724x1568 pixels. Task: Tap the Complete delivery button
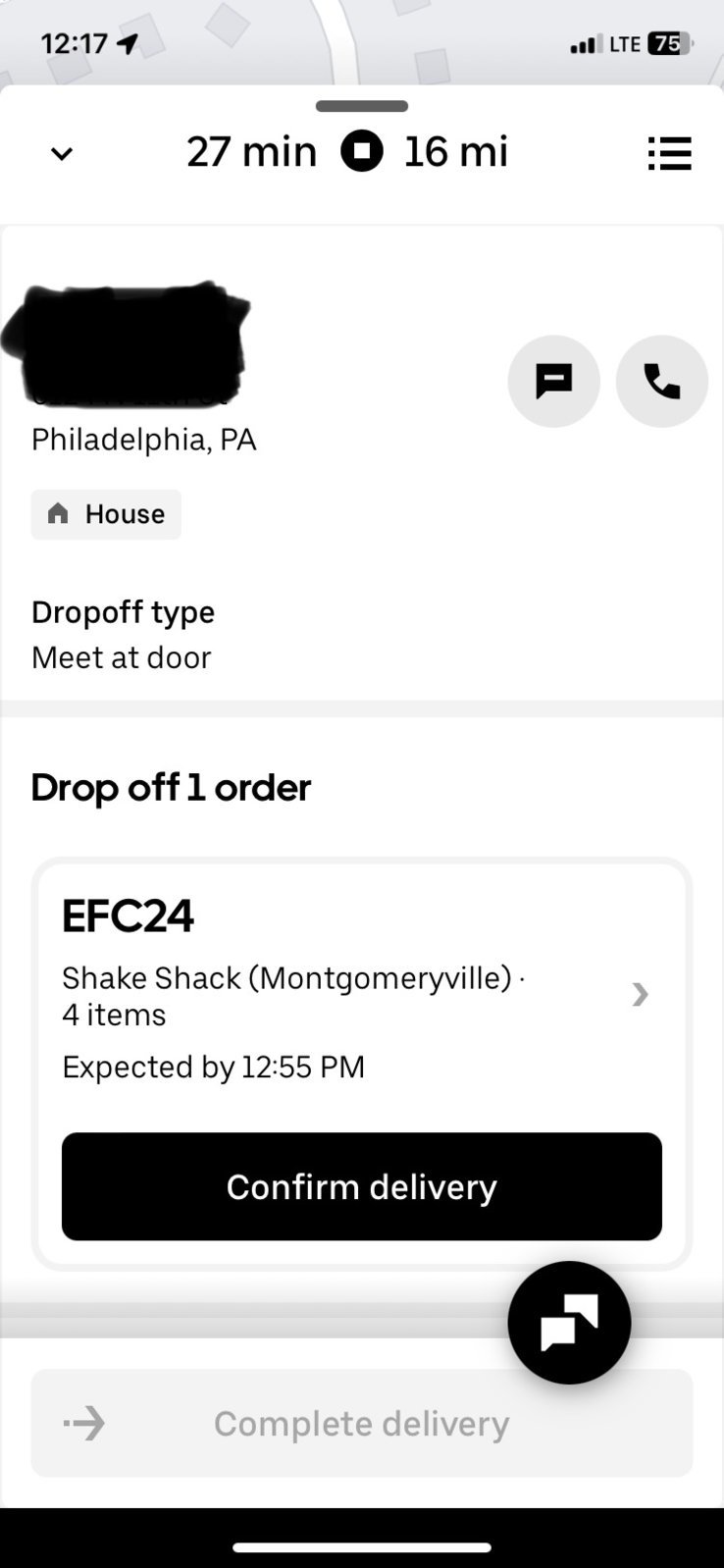click(x=362, y=1423)
